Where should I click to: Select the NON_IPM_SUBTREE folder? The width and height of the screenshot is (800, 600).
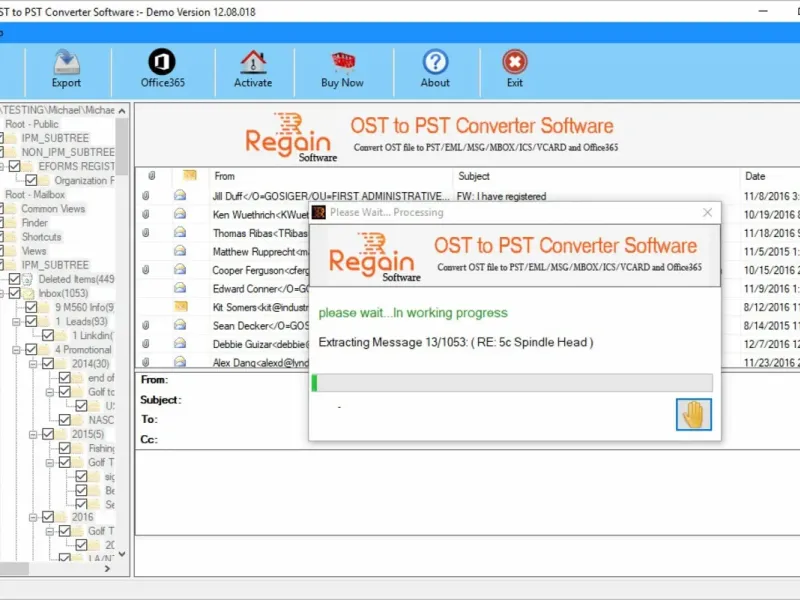(68, 152)
